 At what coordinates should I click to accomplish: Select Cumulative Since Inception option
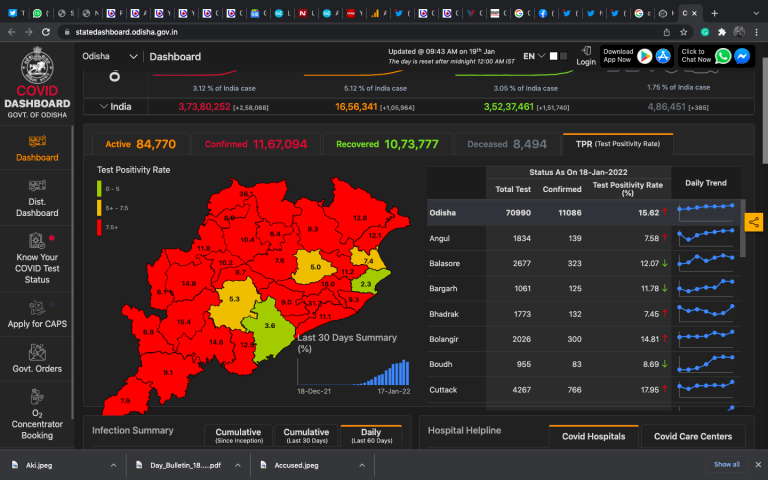coord(238,436)
